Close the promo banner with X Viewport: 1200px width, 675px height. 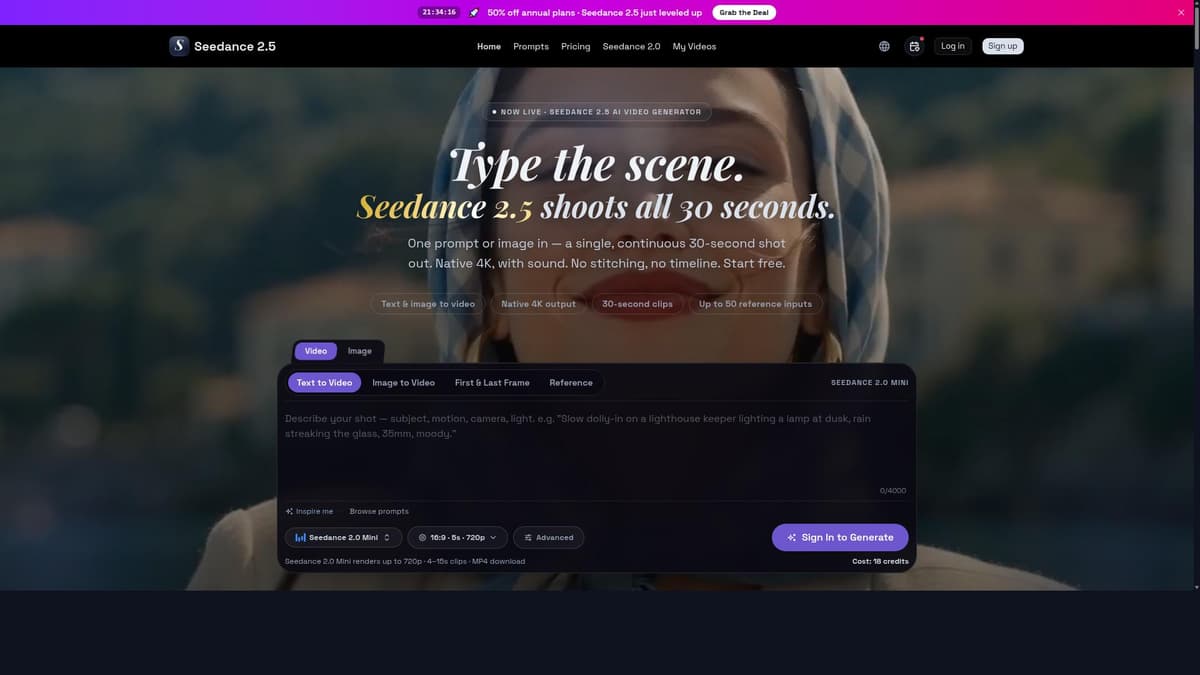click(x=1181, y=12)
